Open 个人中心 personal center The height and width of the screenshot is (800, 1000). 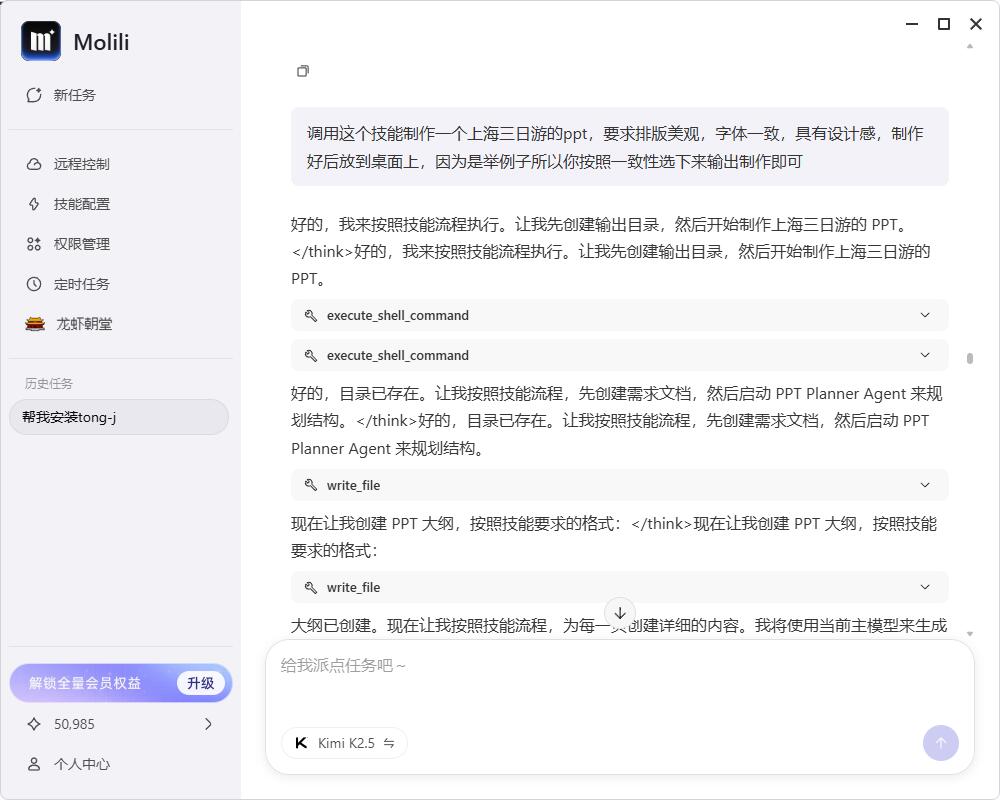pos(81,764)
